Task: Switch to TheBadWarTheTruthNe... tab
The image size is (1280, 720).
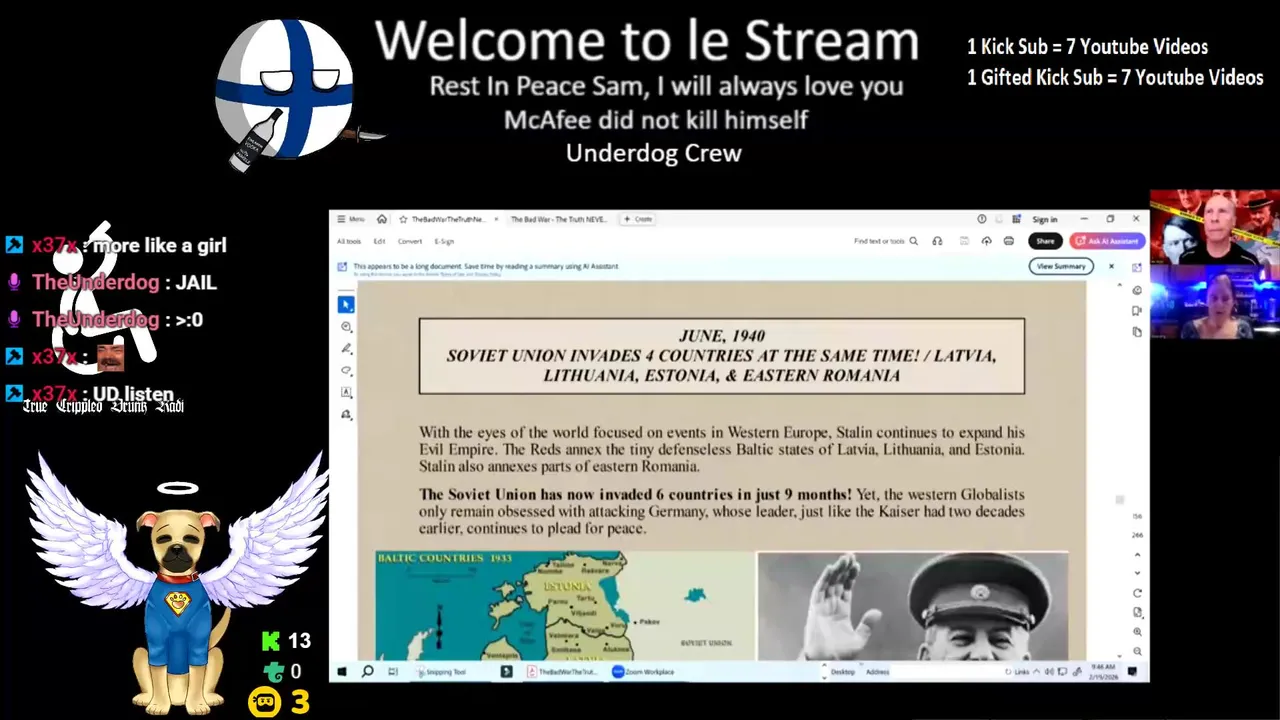Action: 448,219
